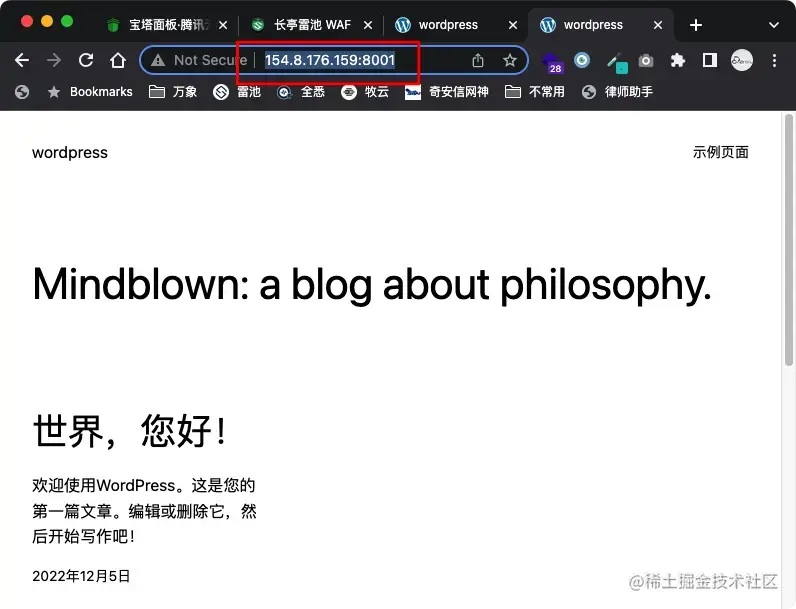Close the 宝塔面板 tab
The image size is (796, 609).
[x=223, y=25]
